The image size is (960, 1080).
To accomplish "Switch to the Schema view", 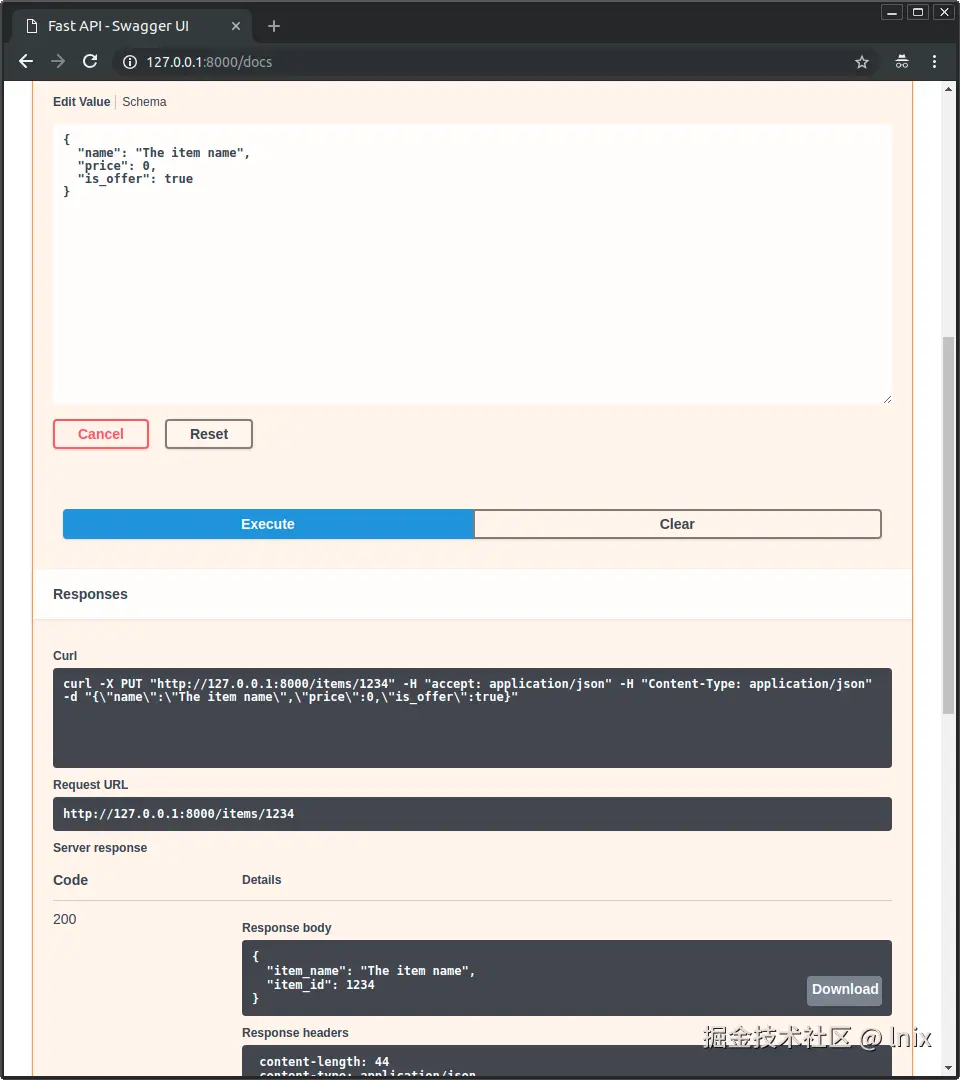I will point(144,101).
